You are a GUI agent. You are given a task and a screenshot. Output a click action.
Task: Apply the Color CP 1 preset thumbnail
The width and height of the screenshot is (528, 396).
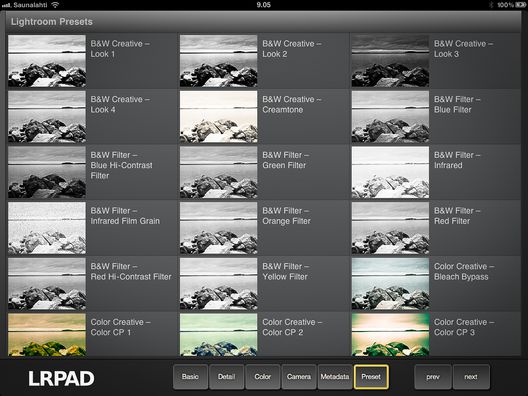click(x=47, y=335)
